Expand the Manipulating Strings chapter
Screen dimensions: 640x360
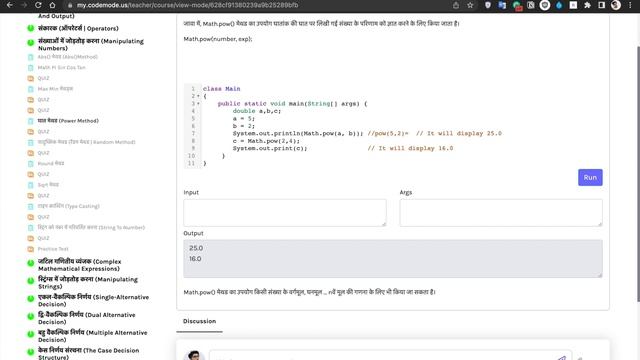[88, 283]
